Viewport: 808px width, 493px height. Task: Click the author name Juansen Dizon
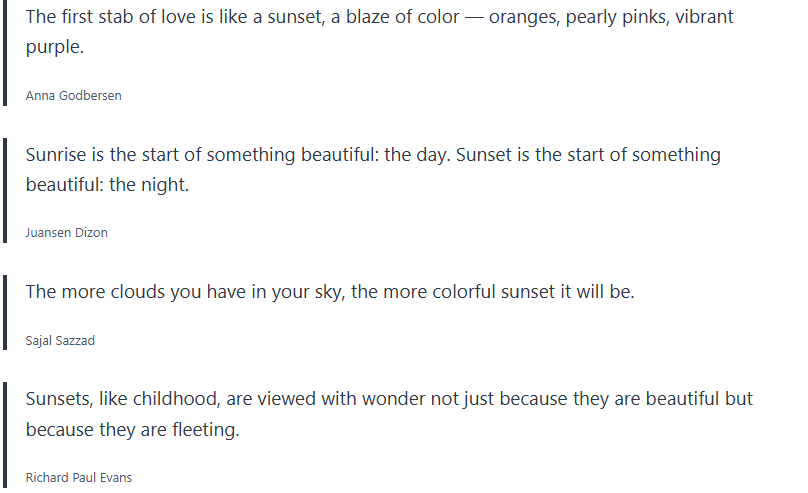[x=66, y=233]
